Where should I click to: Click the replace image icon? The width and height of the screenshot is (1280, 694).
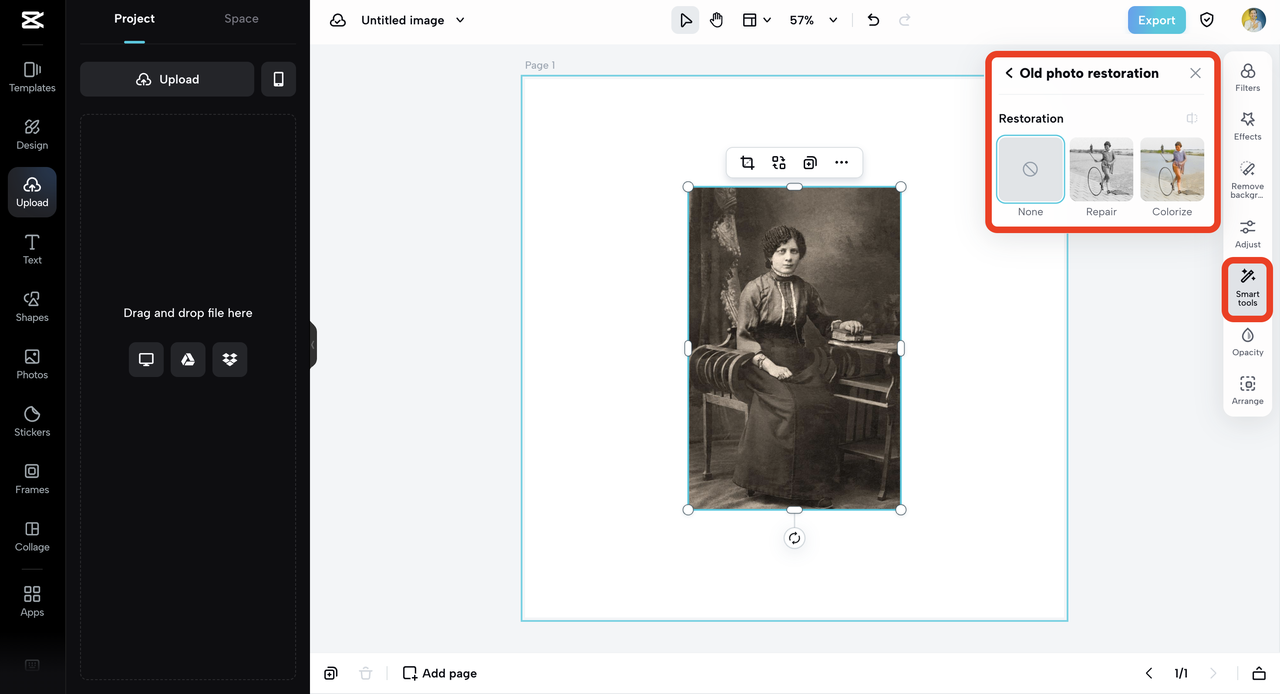(778, 163)
